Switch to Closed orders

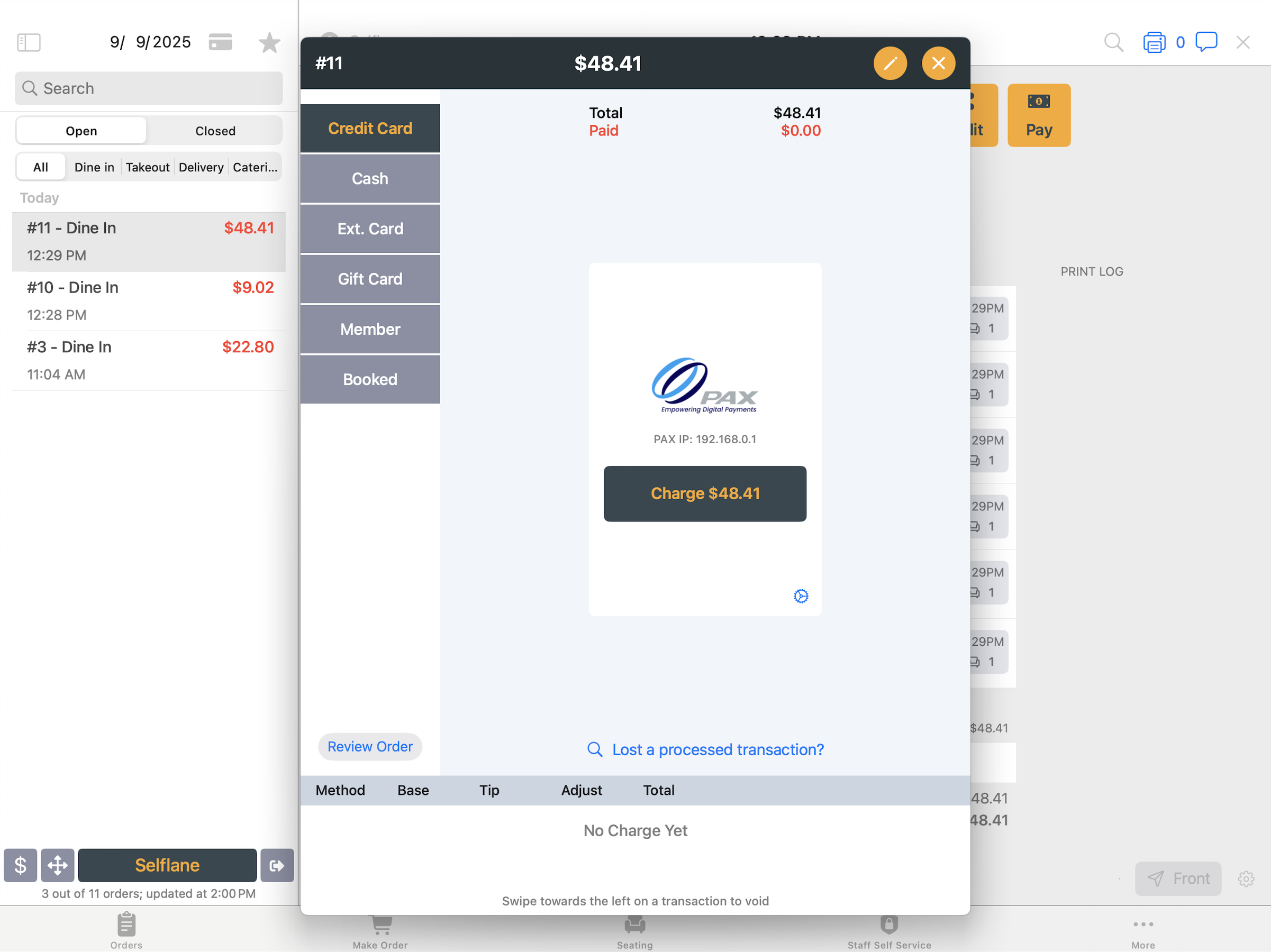click(x=215, y=130)
